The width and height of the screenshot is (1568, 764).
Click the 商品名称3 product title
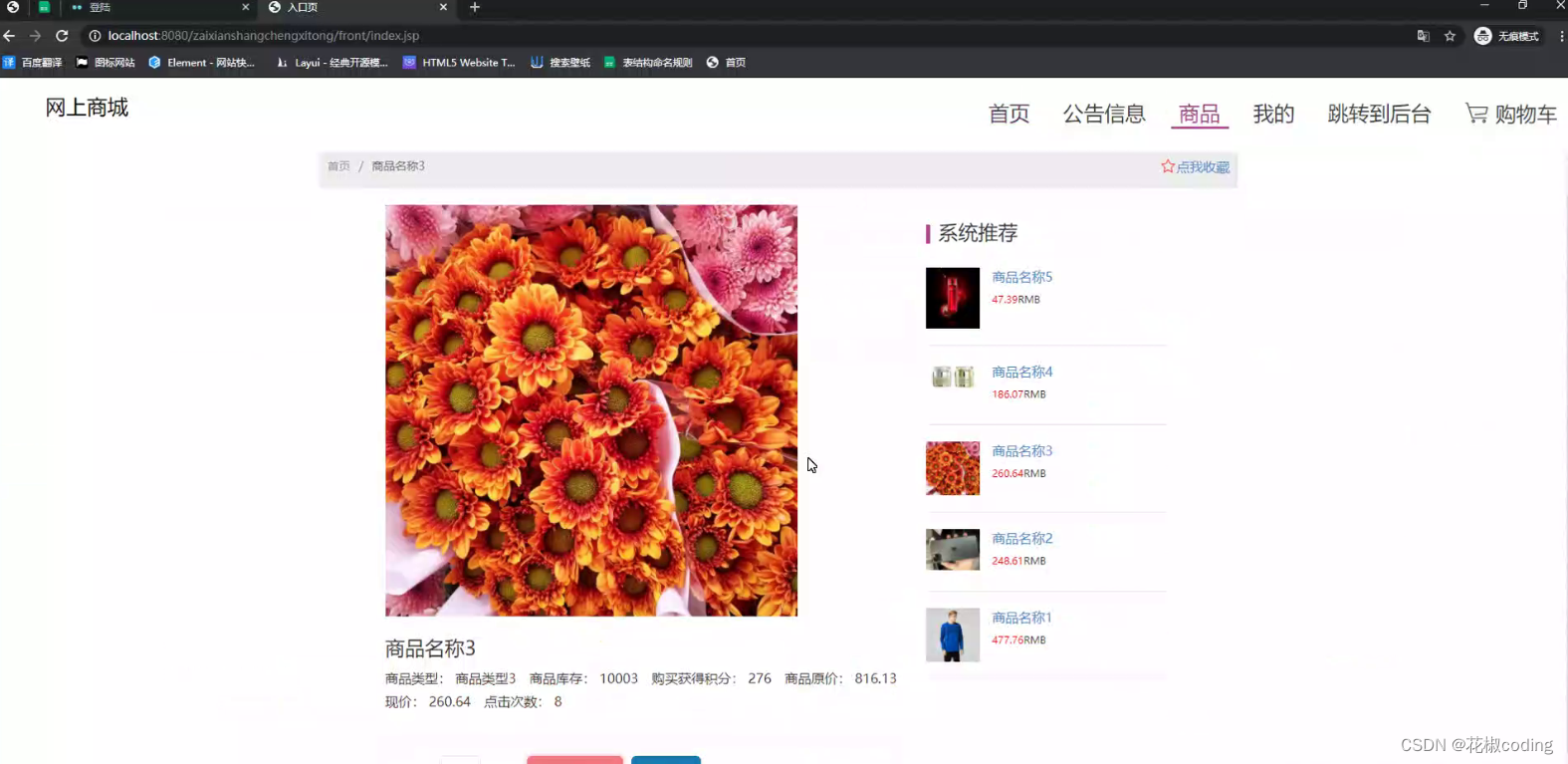pos(430,648)
